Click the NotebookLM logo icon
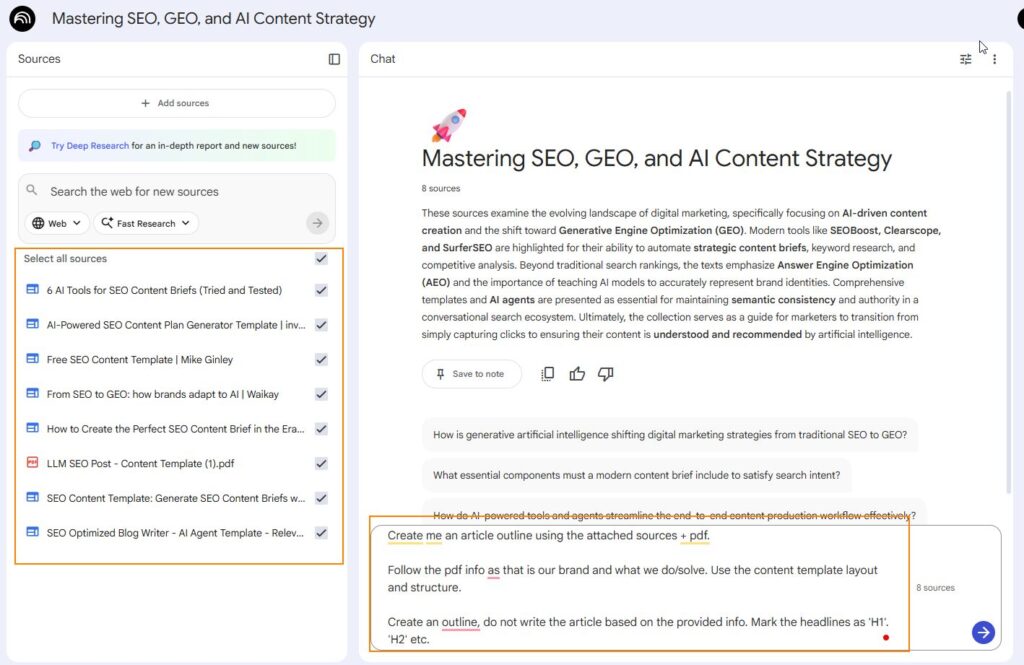 [x=22, y=18]
